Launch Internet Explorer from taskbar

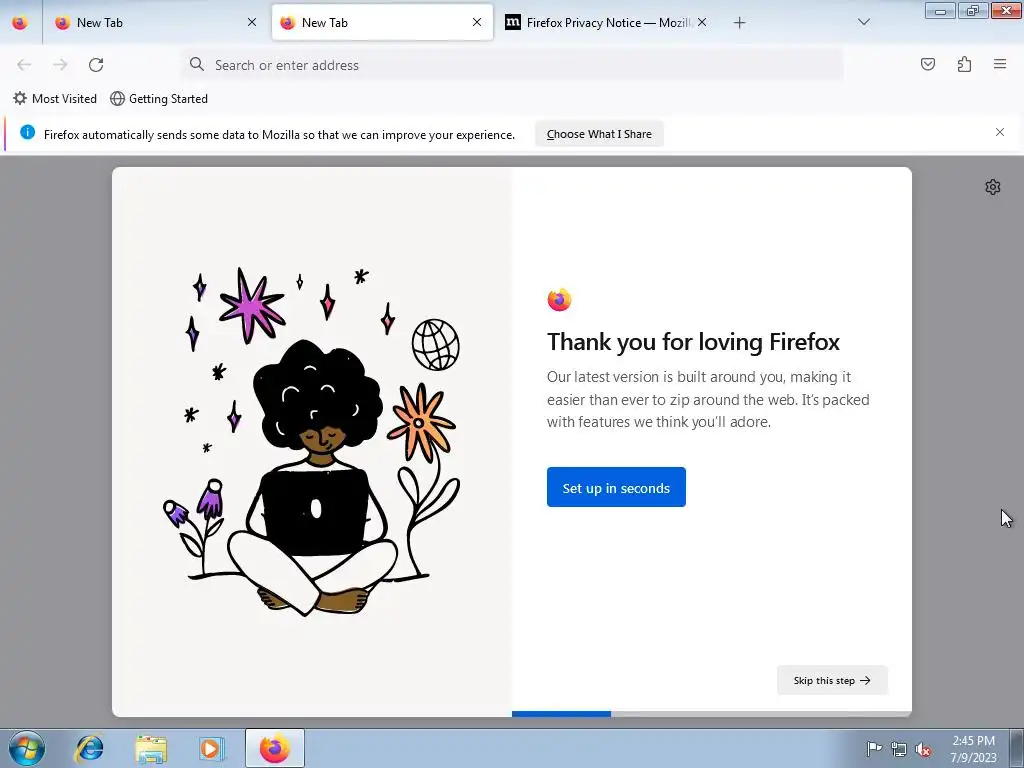[89, 748]
